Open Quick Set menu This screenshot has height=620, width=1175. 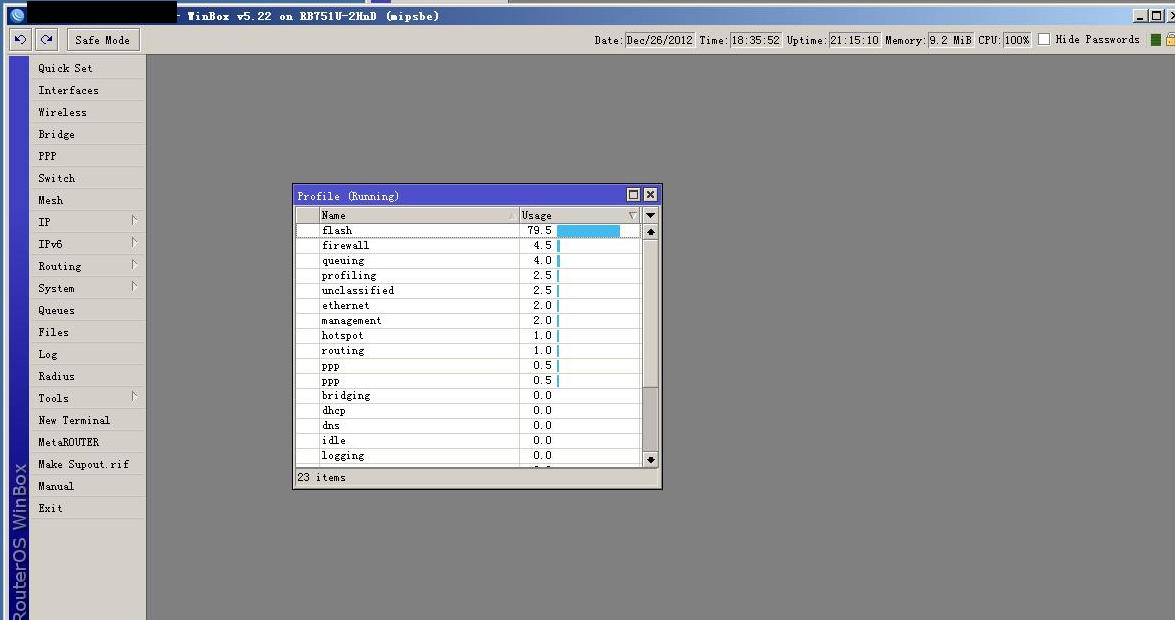(x=87, y=68)
